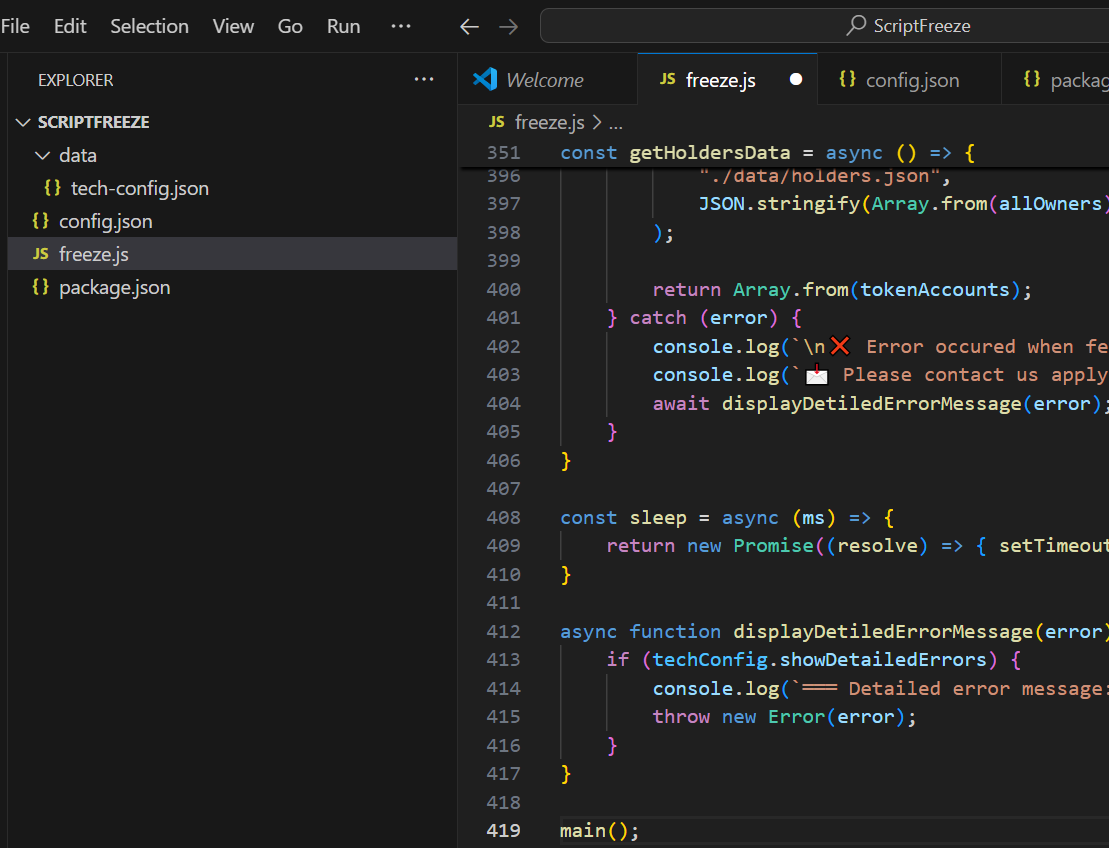Click 'return new Promise' on line 409
This screenshot has height=848, width=1109.
click(x=709, y=546)
